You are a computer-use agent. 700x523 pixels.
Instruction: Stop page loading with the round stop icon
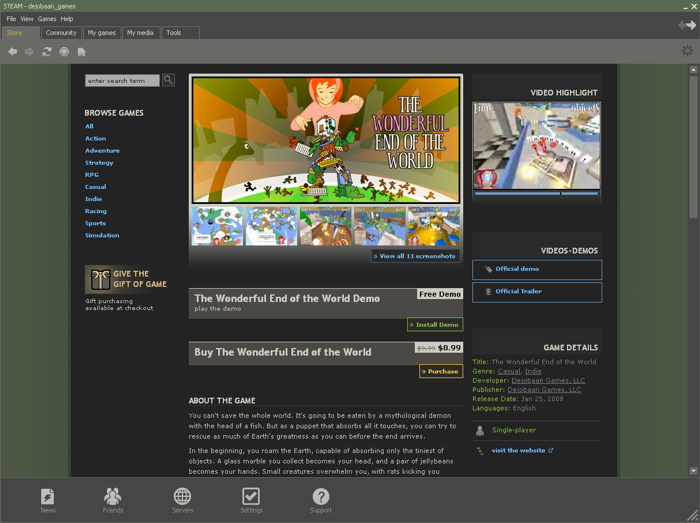pos(64,52)
